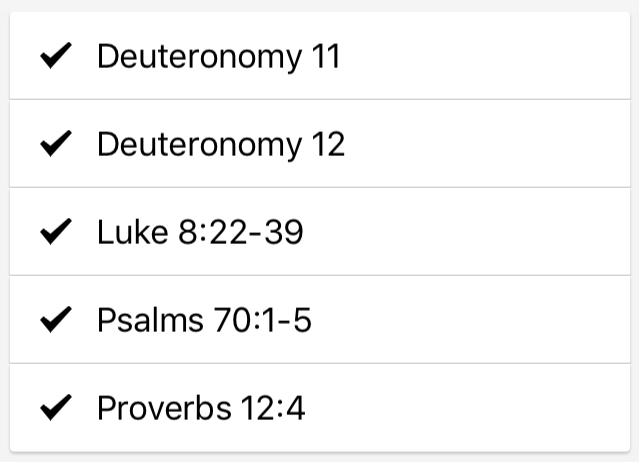View the Proverbs 12:4 verse

[201, 408]
